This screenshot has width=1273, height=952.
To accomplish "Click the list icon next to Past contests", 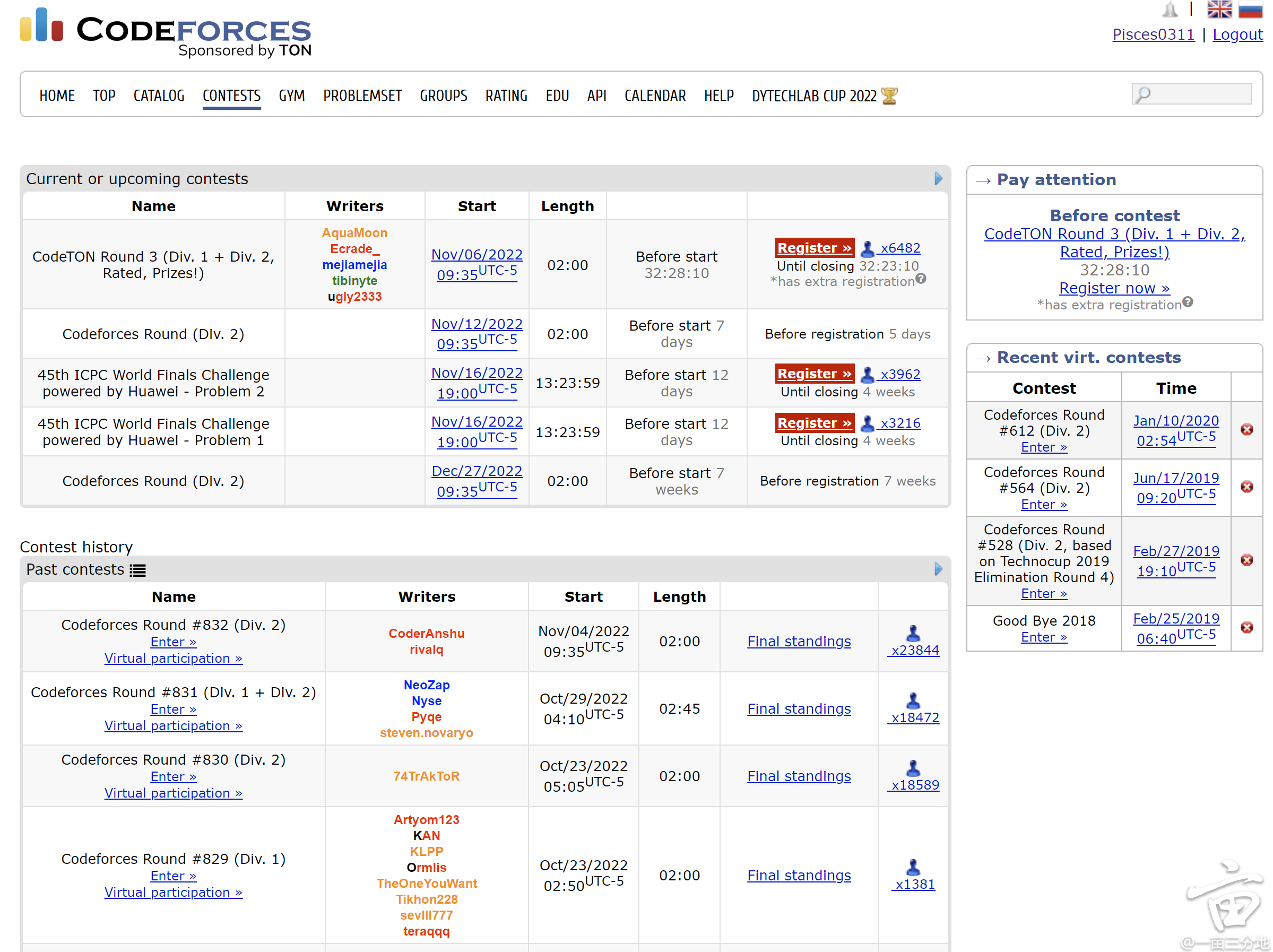I will click(137, 570).
